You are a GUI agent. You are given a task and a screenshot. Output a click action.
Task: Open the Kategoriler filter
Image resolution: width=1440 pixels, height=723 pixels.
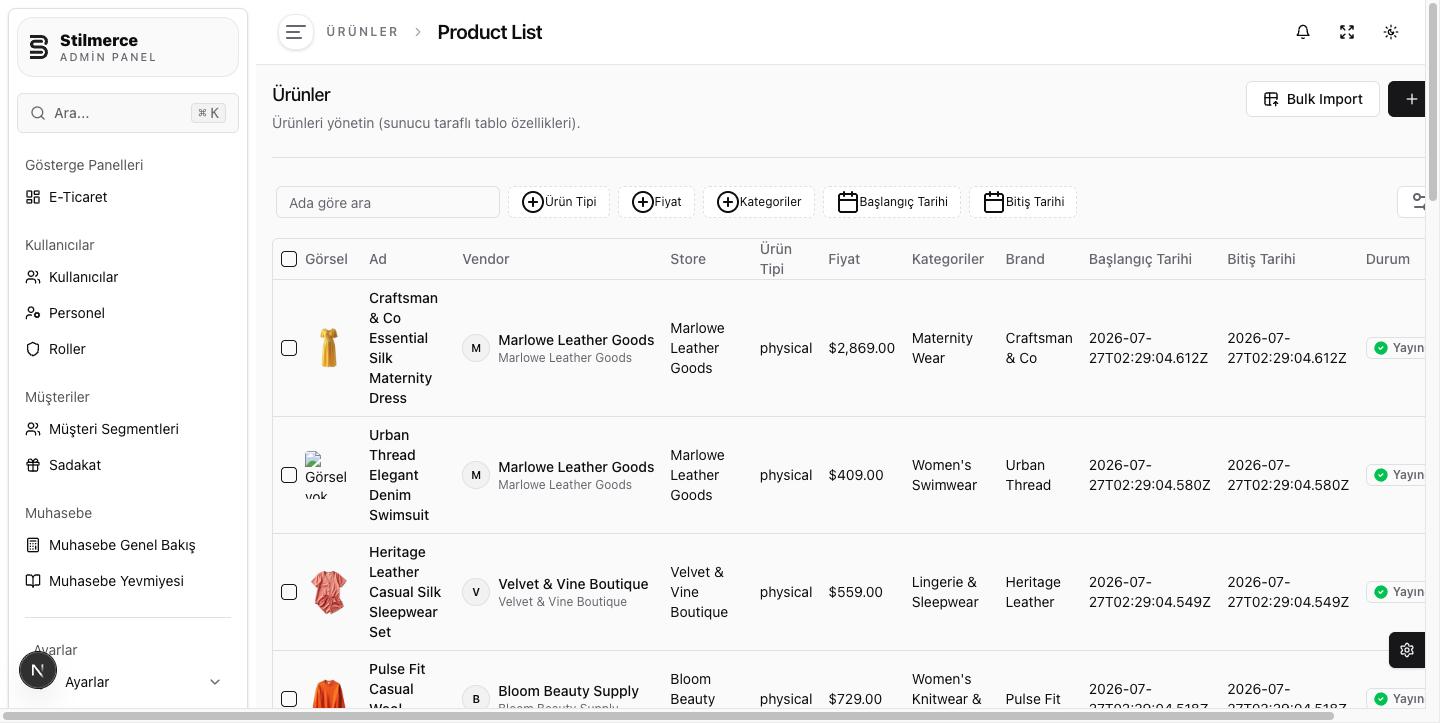point(759,202)
